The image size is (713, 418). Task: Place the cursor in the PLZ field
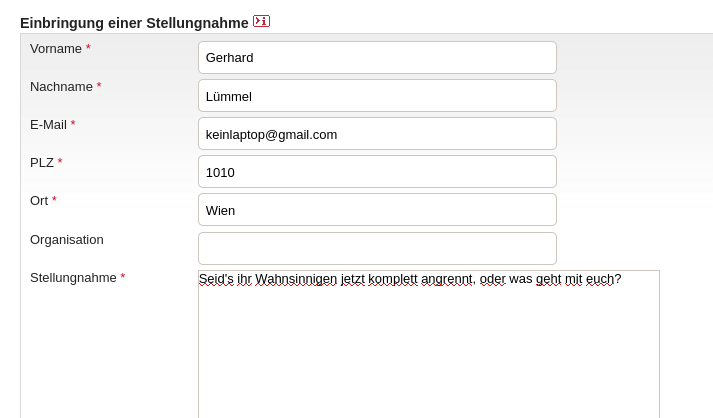(x=377, y=171)
